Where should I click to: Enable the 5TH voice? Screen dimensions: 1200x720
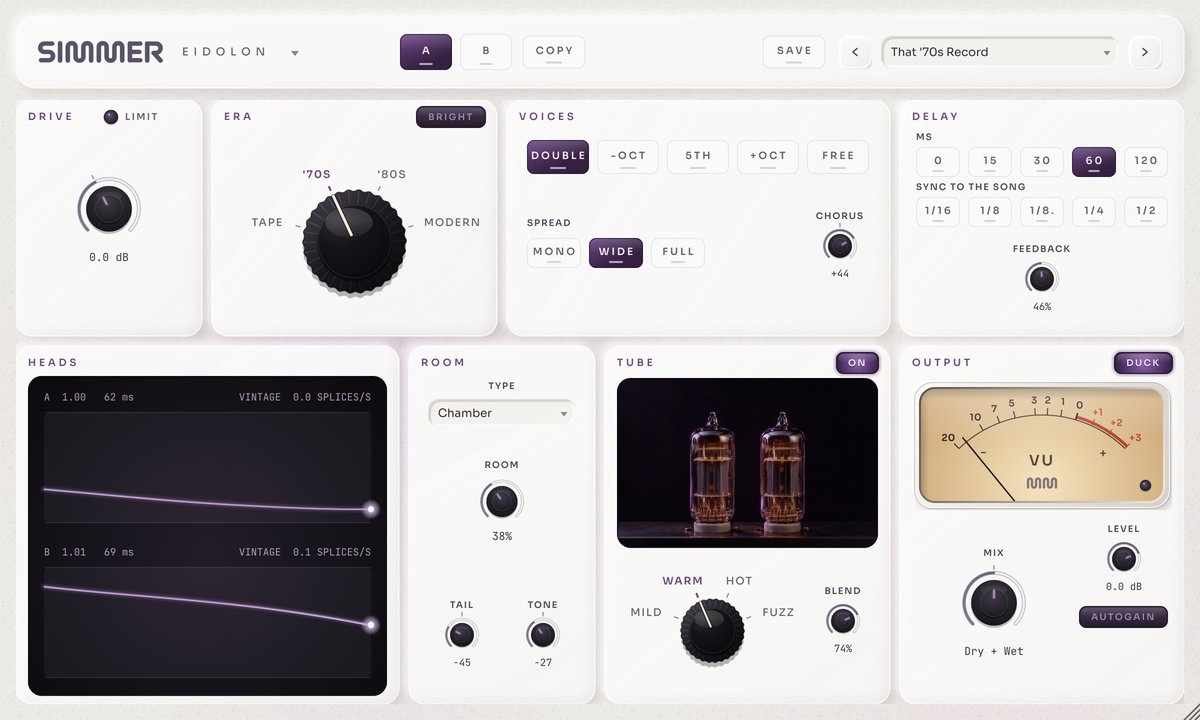(x=698, y=157)
